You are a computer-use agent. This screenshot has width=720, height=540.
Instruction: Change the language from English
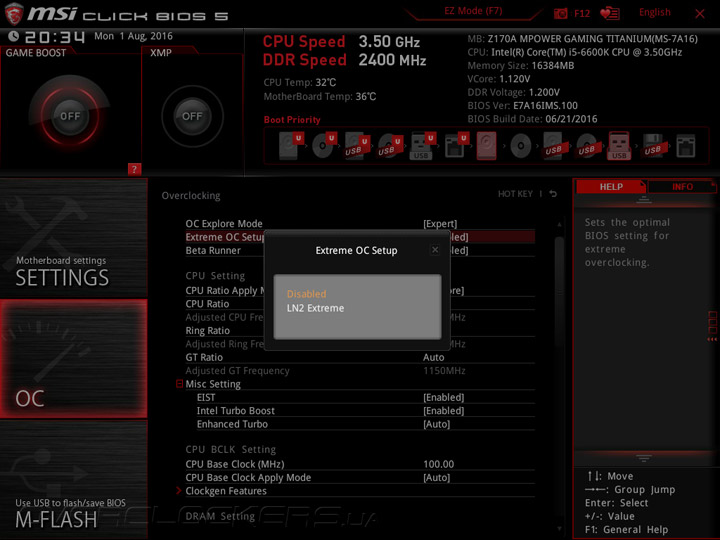click(655, 12)
